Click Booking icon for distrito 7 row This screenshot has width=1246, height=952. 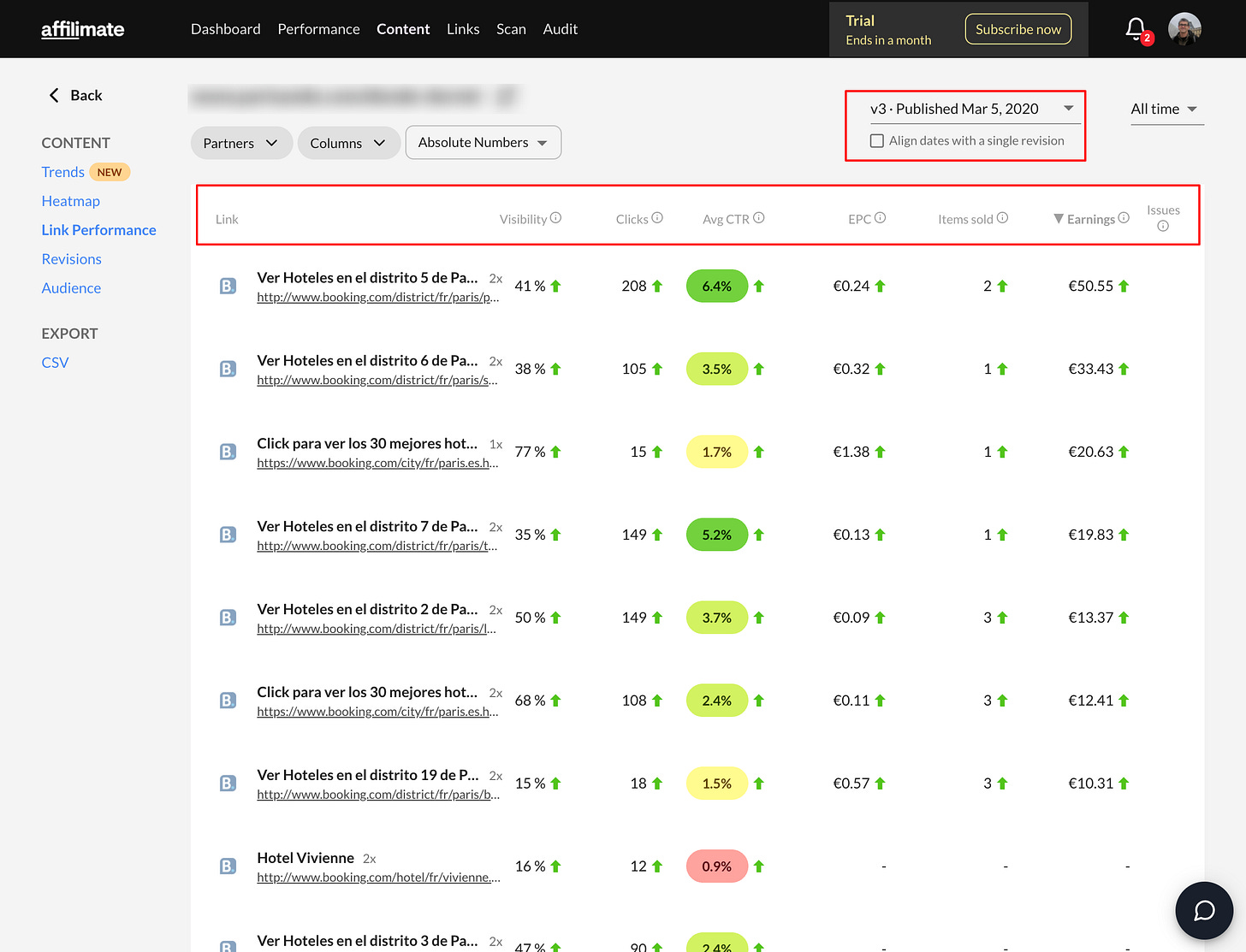coord(228,535)
